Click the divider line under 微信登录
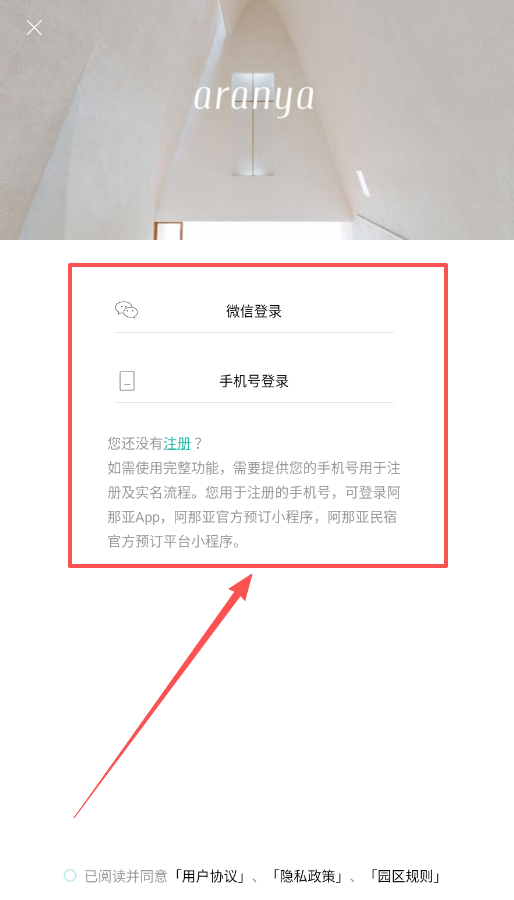Image resolution: width=514 pixels, height=900 pixels. click(254, 332)
